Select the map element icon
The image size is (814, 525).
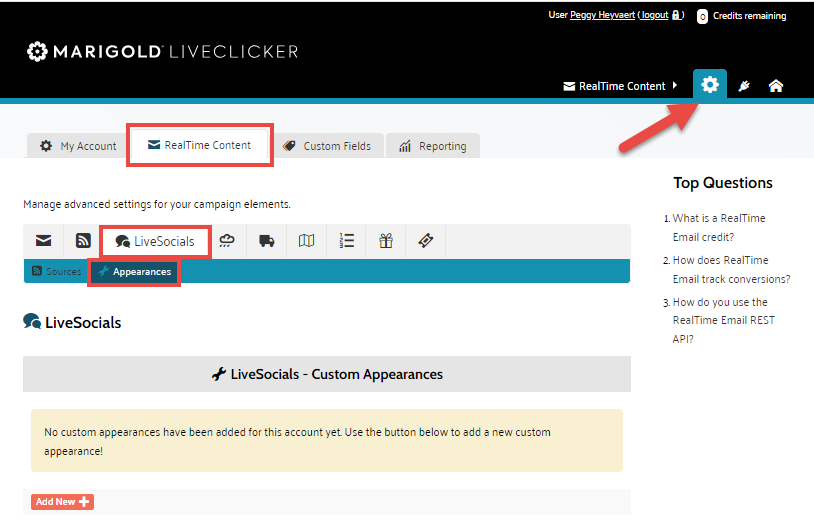click(x=306, y=241)
